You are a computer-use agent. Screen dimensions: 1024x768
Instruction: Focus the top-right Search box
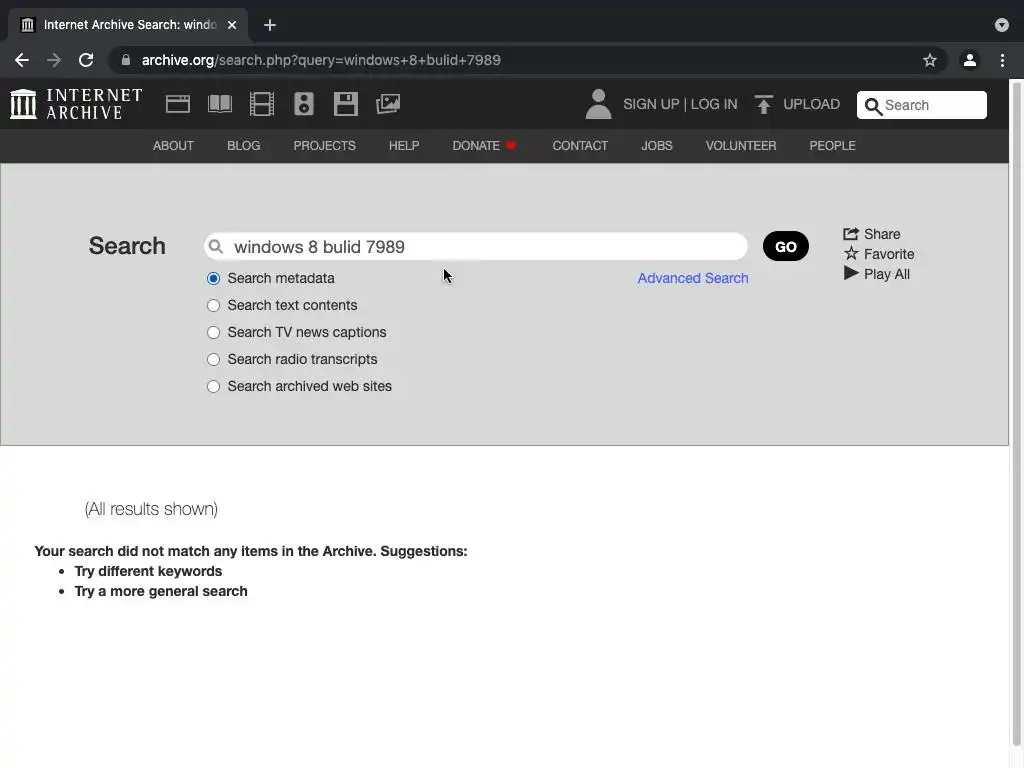coord(921,105)
